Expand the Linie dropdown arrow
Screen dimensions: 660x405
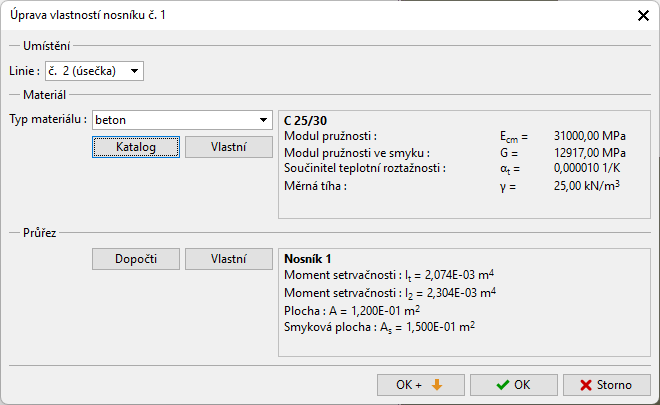(134, 71)
